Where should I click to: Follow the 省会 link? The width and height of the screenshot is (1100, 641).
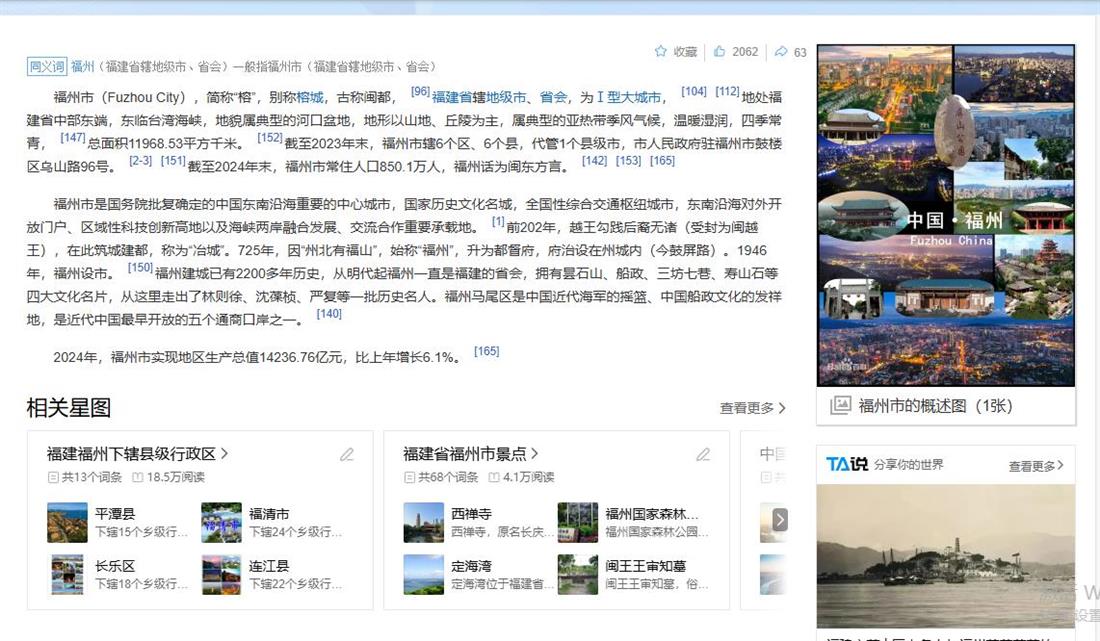[554, 97]
